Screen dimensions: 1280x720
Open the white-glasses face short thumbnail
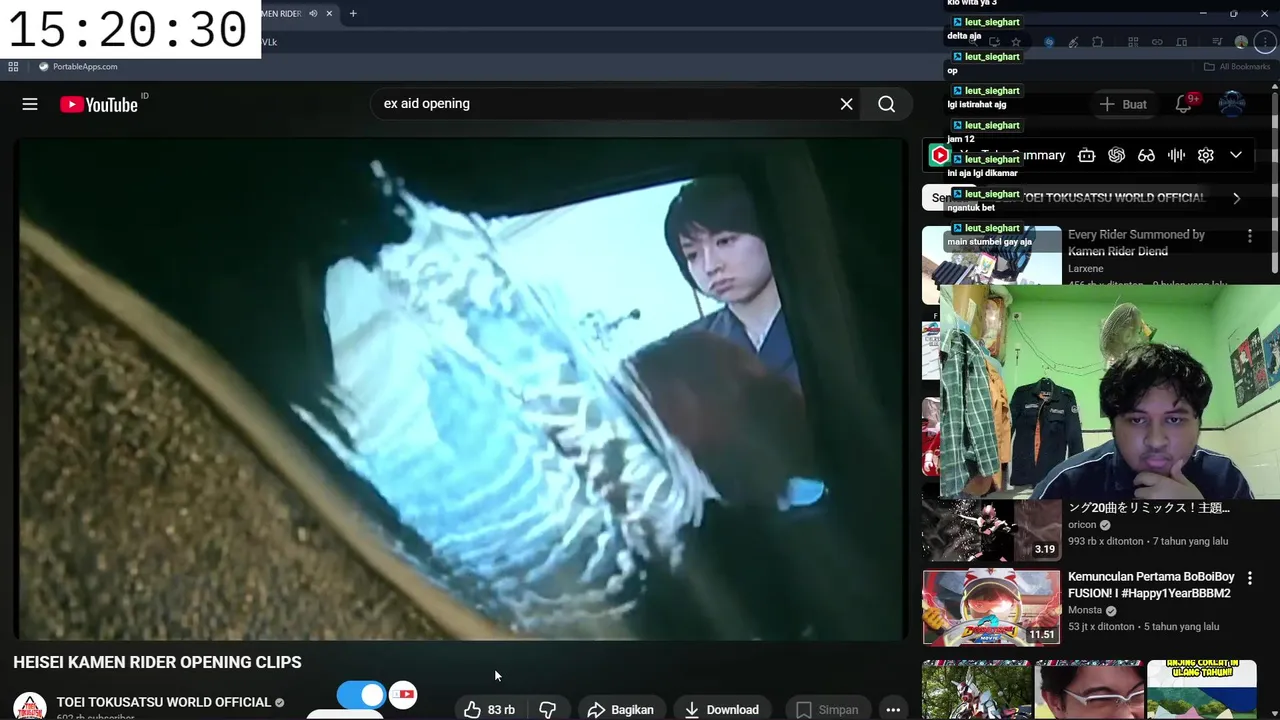coord(1088,689)
